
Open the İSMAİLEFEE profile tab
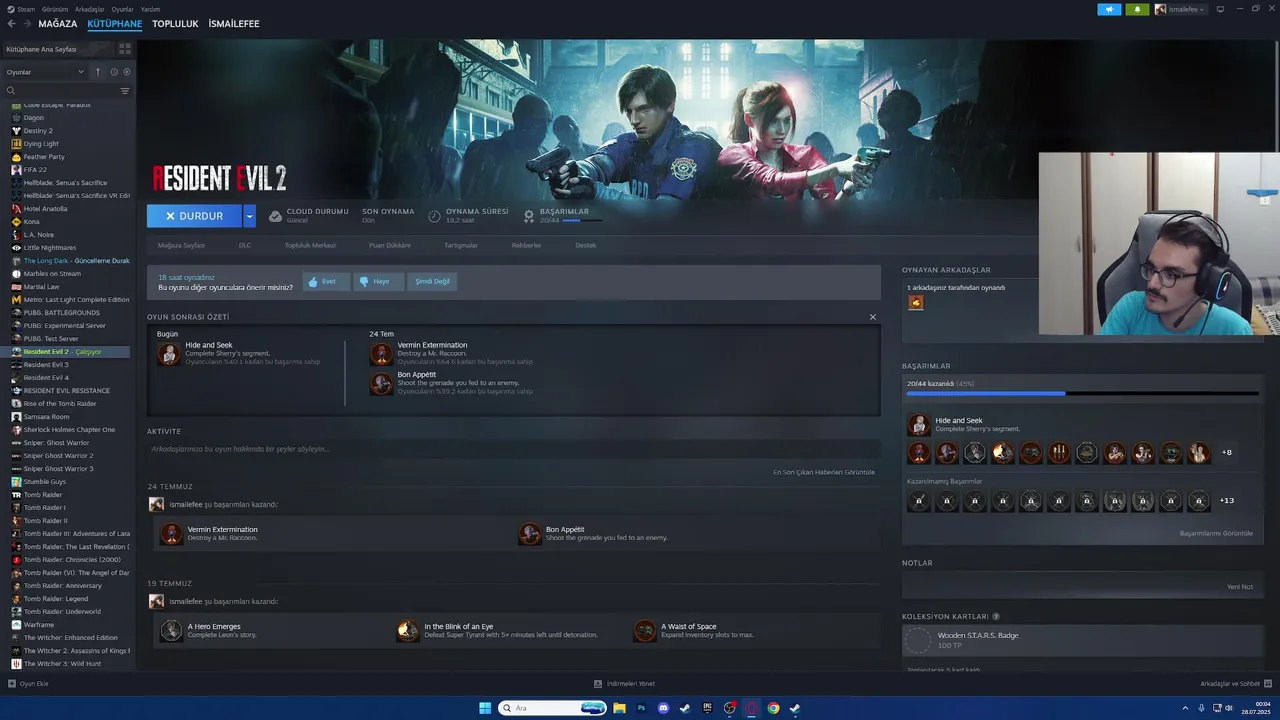point(234,24)
